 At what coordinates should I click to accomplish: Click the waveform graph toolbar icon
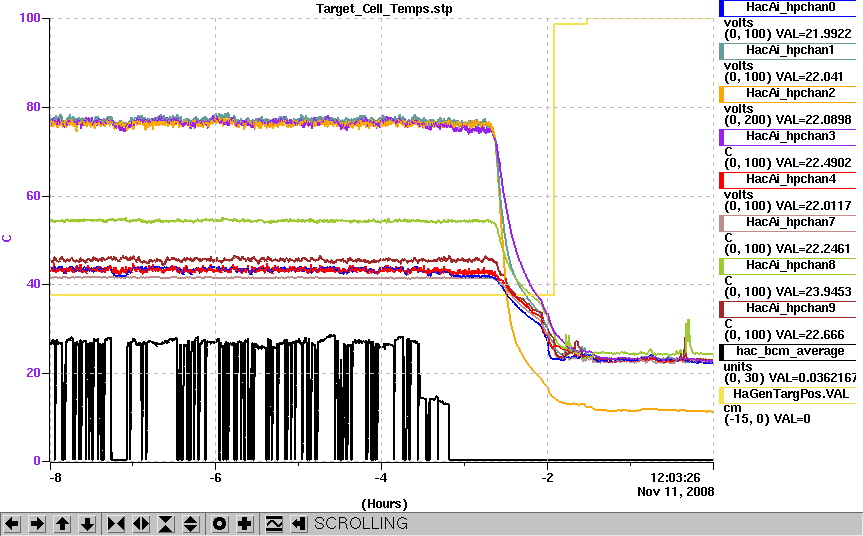tap(274, 523)
